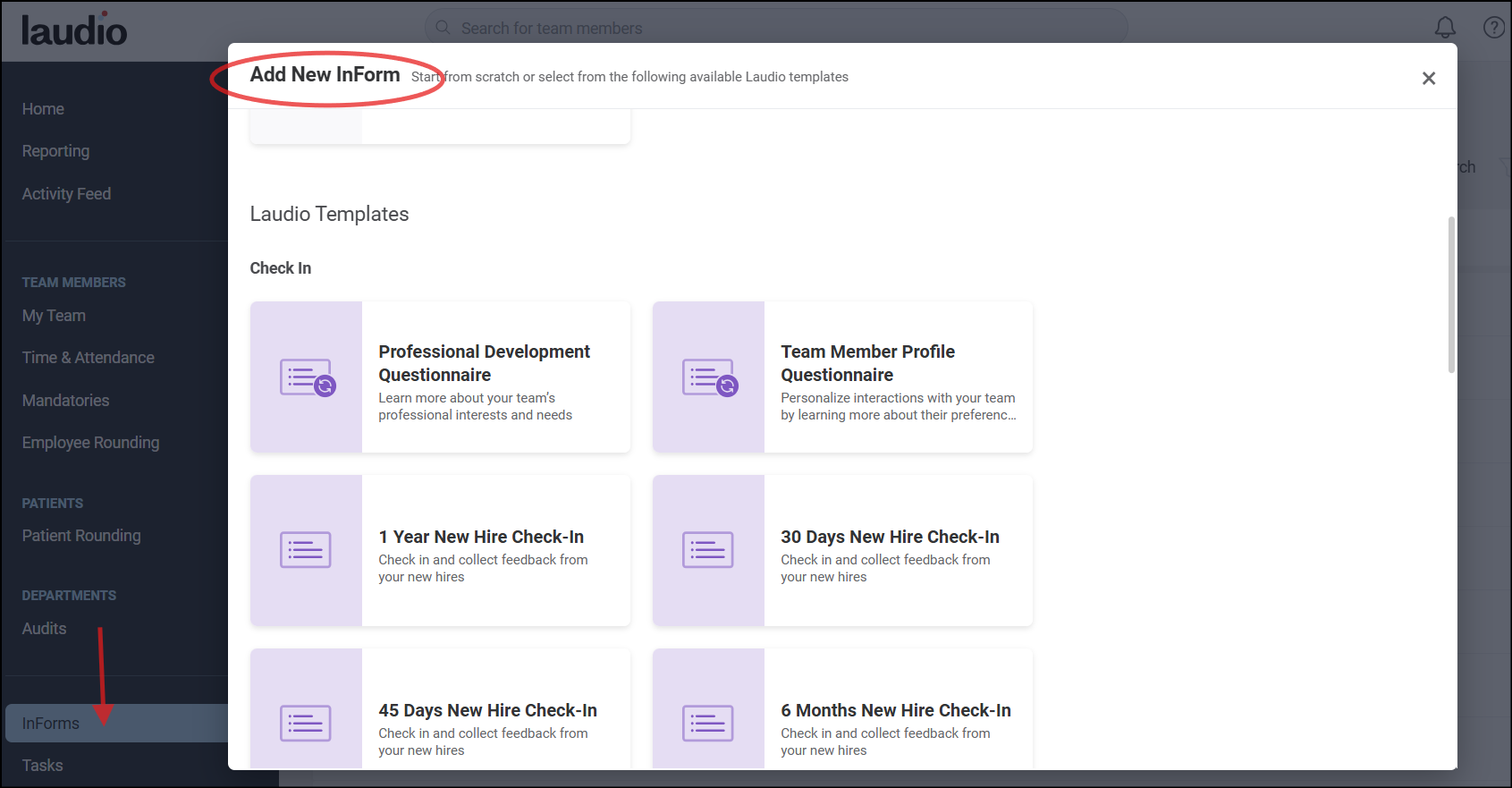Image resolution: width=1512 pixels, height=788 pixels.
Task: Click the dialog vertical scrollbar
Action: [1451, 294]
